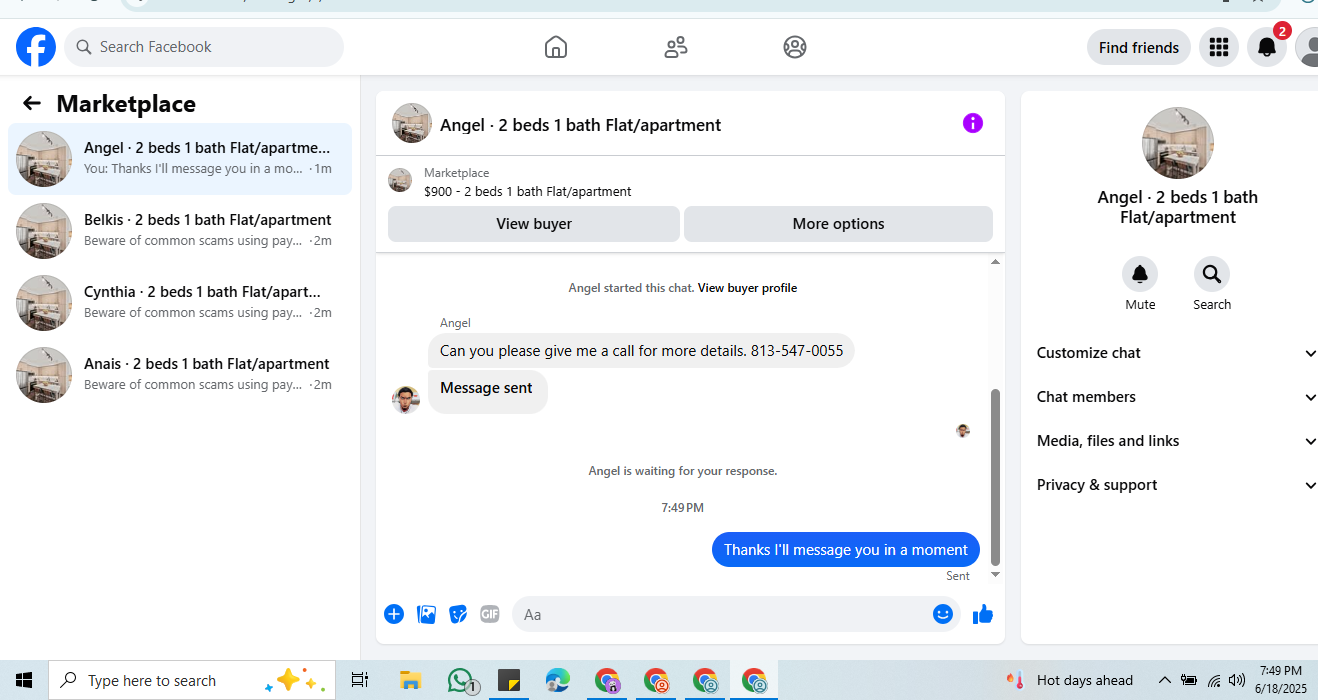The image size is (1318, 700).
Task: Click the Find friends button
Action: point(1139,47)
